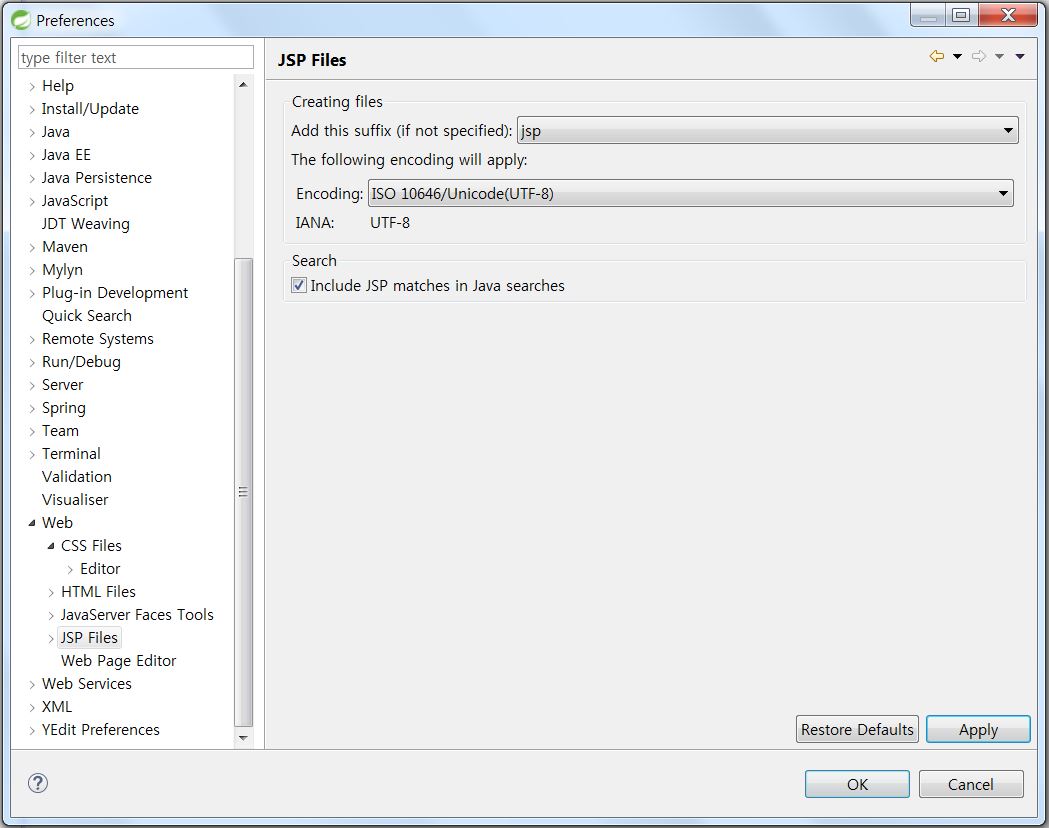1049x828 pixels.
Task: Select Web Services in the tree
Action: coord(86,684)
